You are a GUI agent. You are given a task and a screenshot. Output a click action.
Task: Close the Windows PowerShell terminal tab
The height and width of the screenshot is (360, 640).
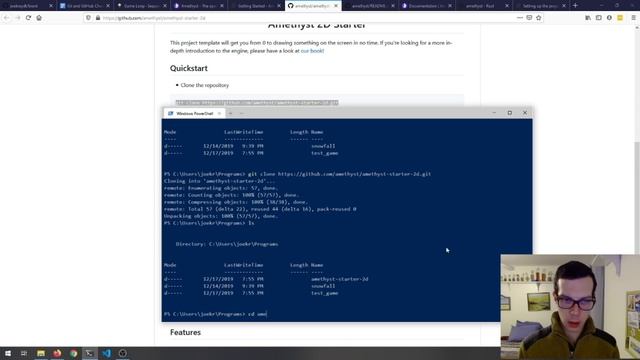[x=219, y=113]
